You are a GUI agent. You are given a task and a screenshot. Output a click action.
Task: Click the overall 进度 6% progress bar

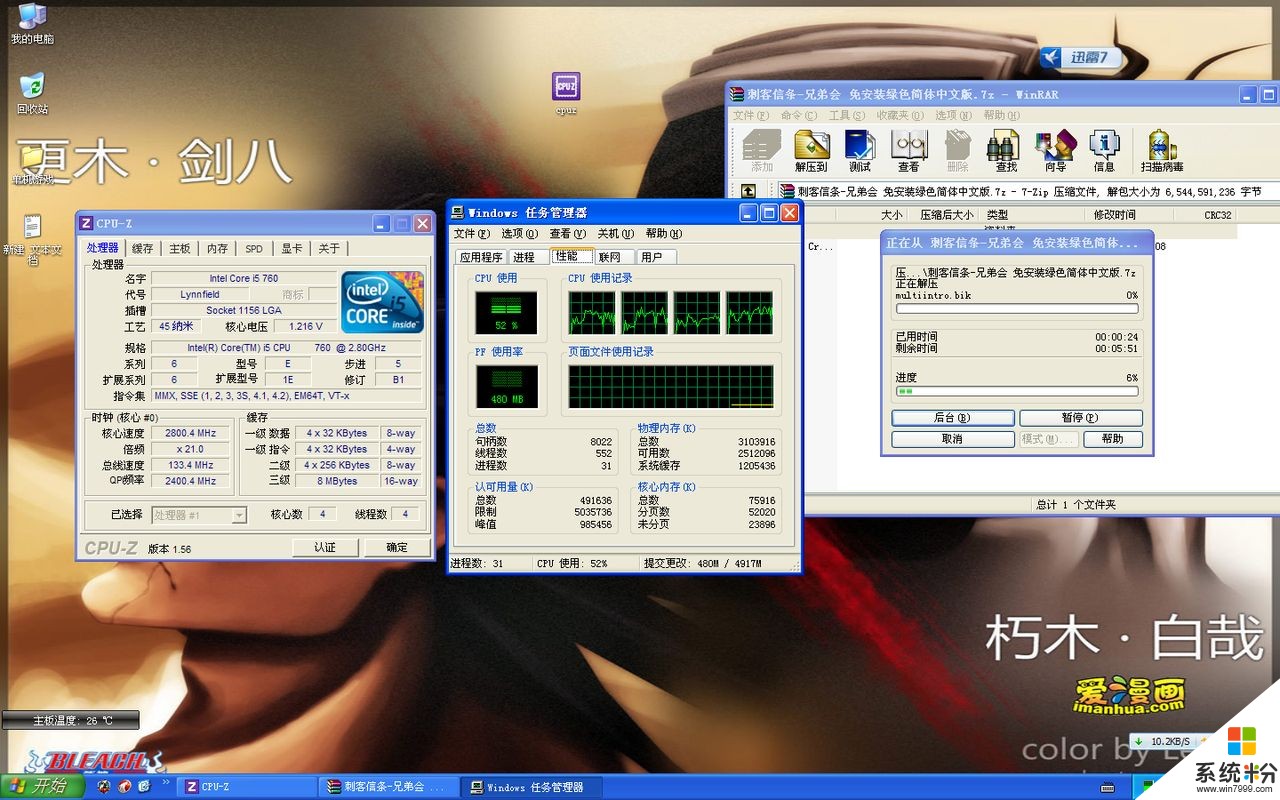tap(1017, 391)
